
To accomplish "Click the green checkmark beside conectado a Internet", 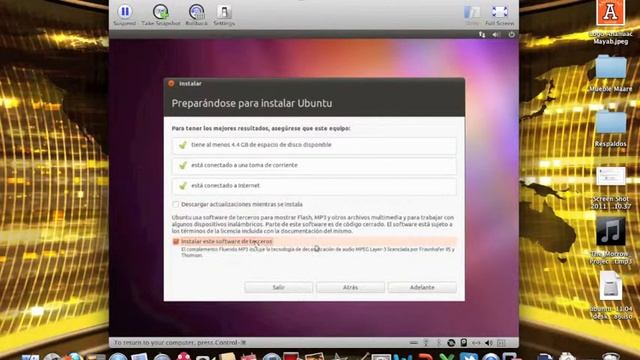I will pyautogui.click(x=183, y=186).
